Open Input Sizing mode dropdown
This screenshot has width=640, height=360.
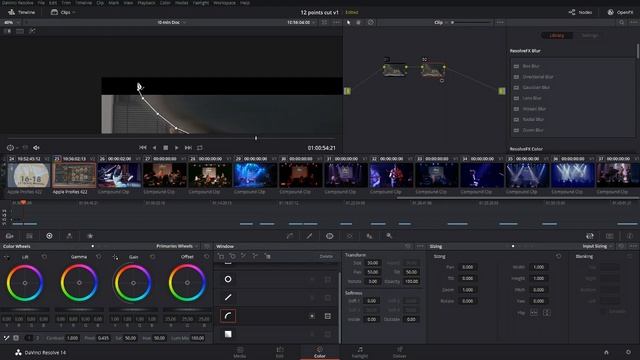tap(598, 246)
